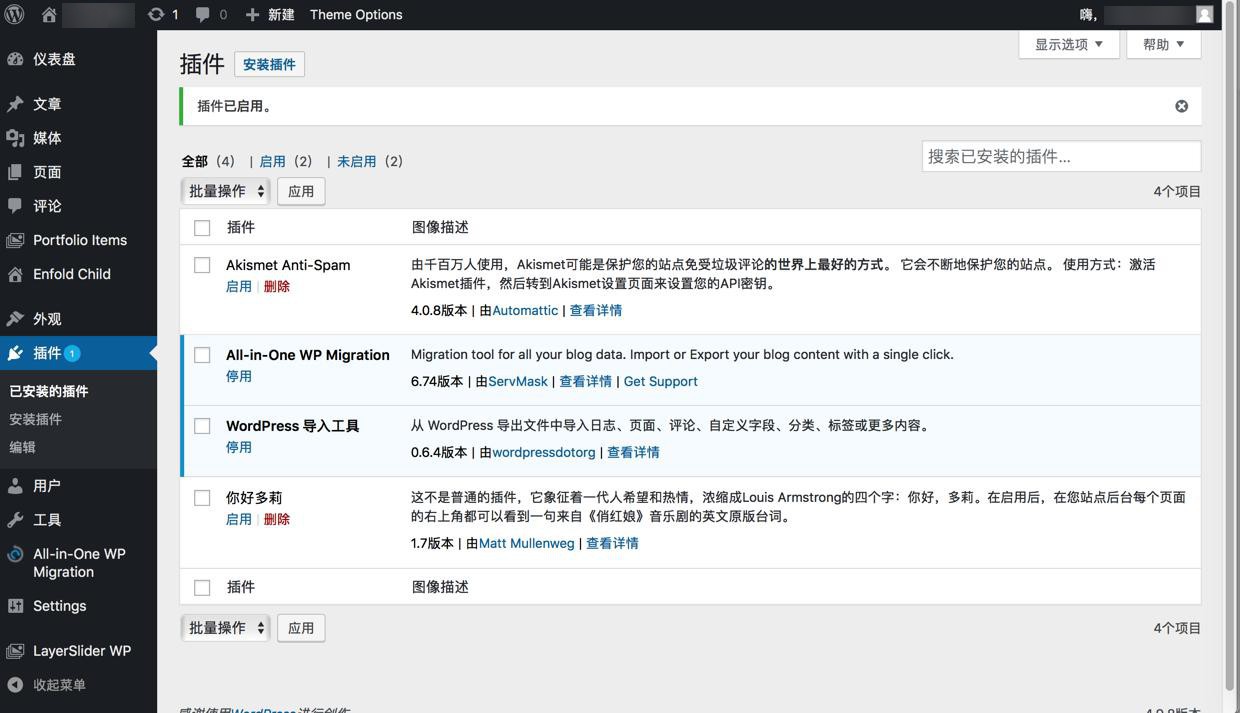Click the 安装插件 button beside the title

[270, 64]
